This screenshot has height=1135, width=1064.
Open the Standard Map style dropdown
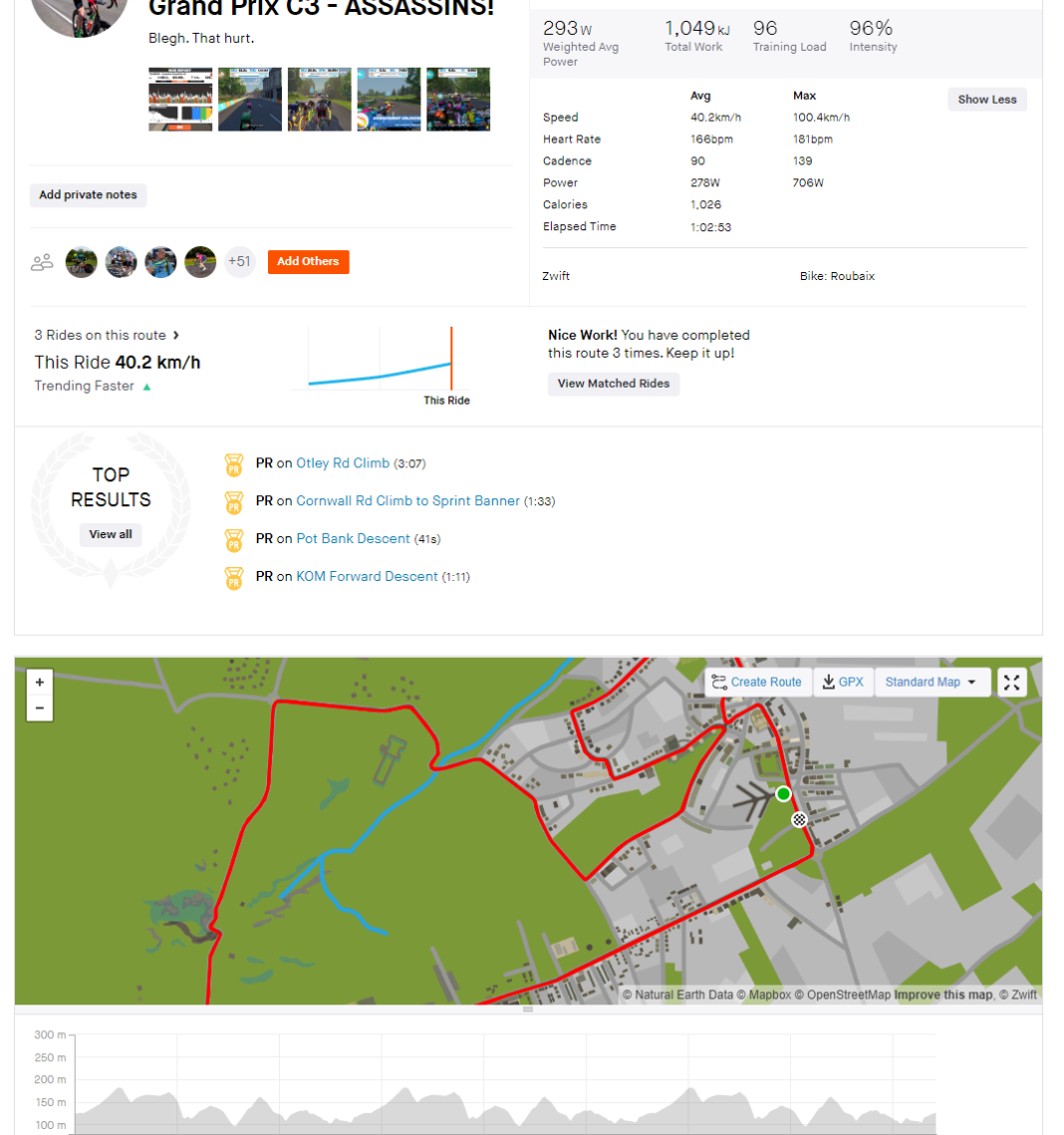click(931, 682)
